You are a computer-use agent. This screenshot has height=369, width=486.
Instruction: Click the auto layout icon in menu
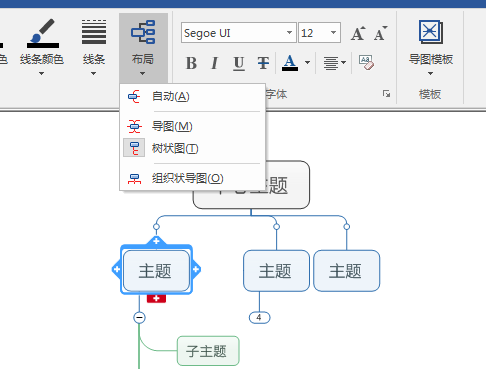coord(134,97)
